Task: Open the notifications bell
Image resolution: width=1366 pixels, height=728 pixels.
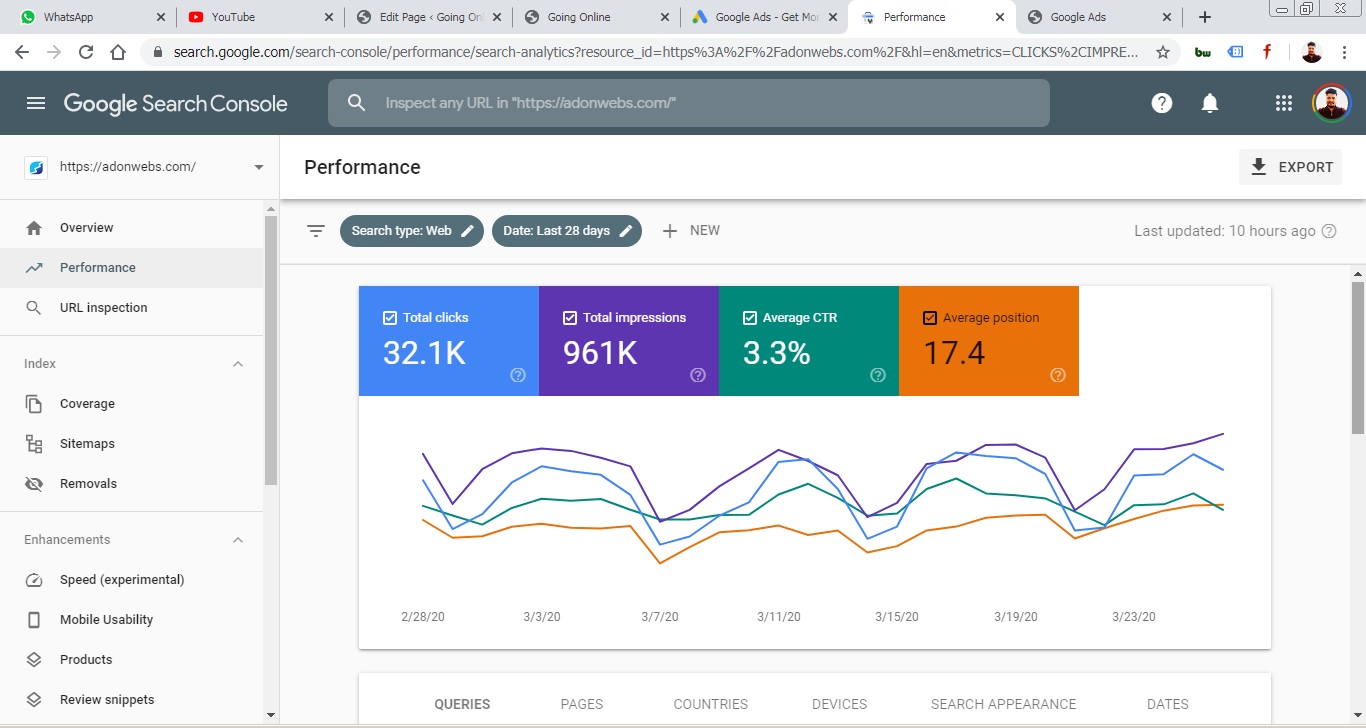Action: coord(1209,103)
